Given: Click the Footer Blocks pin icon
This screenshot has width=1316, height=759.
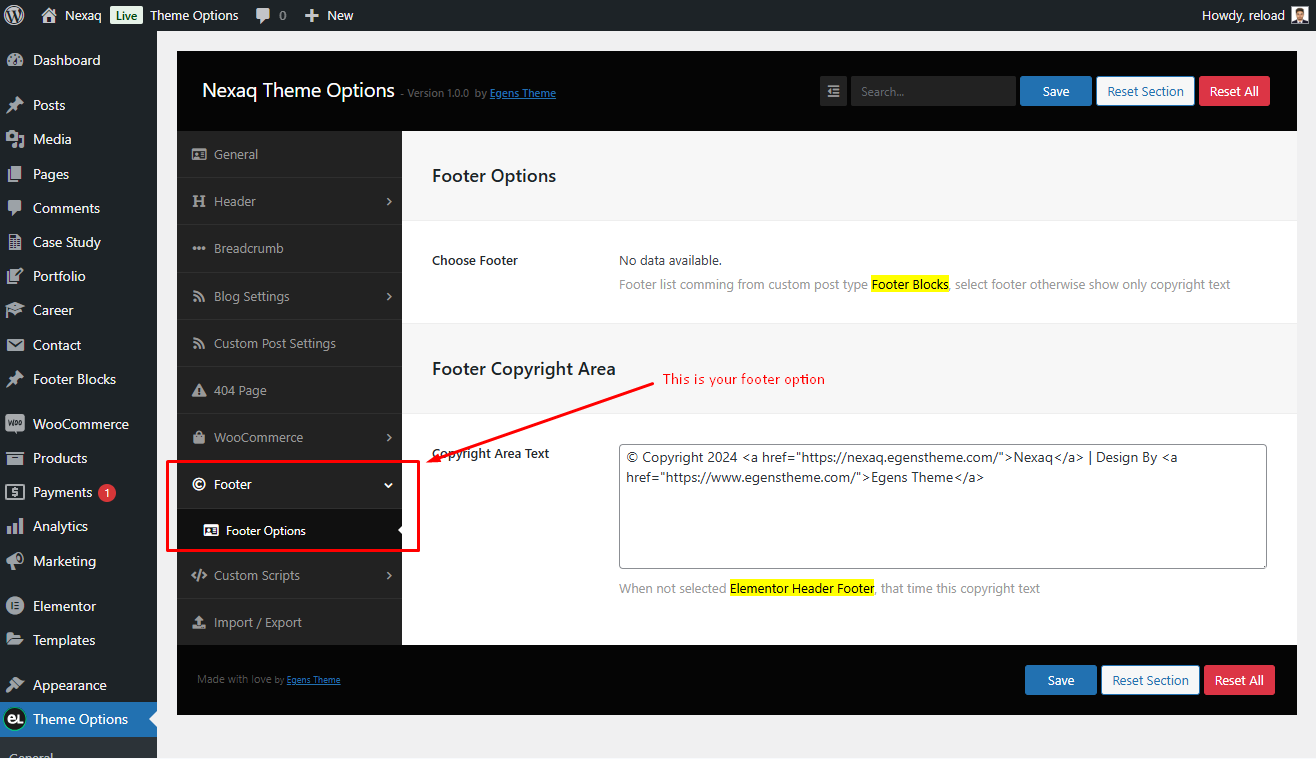Looking at the screenshot, I should tap(15, 379).
